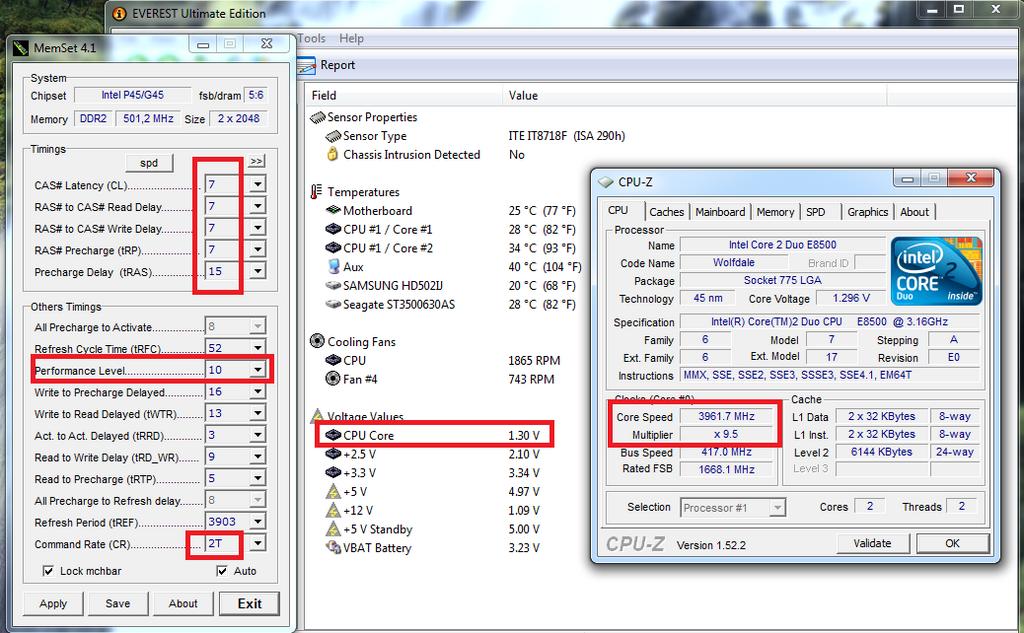The height and width of the screenshot is (633, 1024).
Task: Click the Field column header in EVEREST
Action: (403, 95)
